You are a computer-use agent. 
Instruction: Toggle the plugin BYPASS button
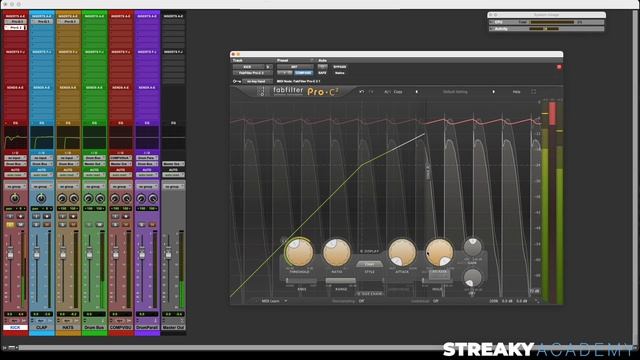coord(340,67)
